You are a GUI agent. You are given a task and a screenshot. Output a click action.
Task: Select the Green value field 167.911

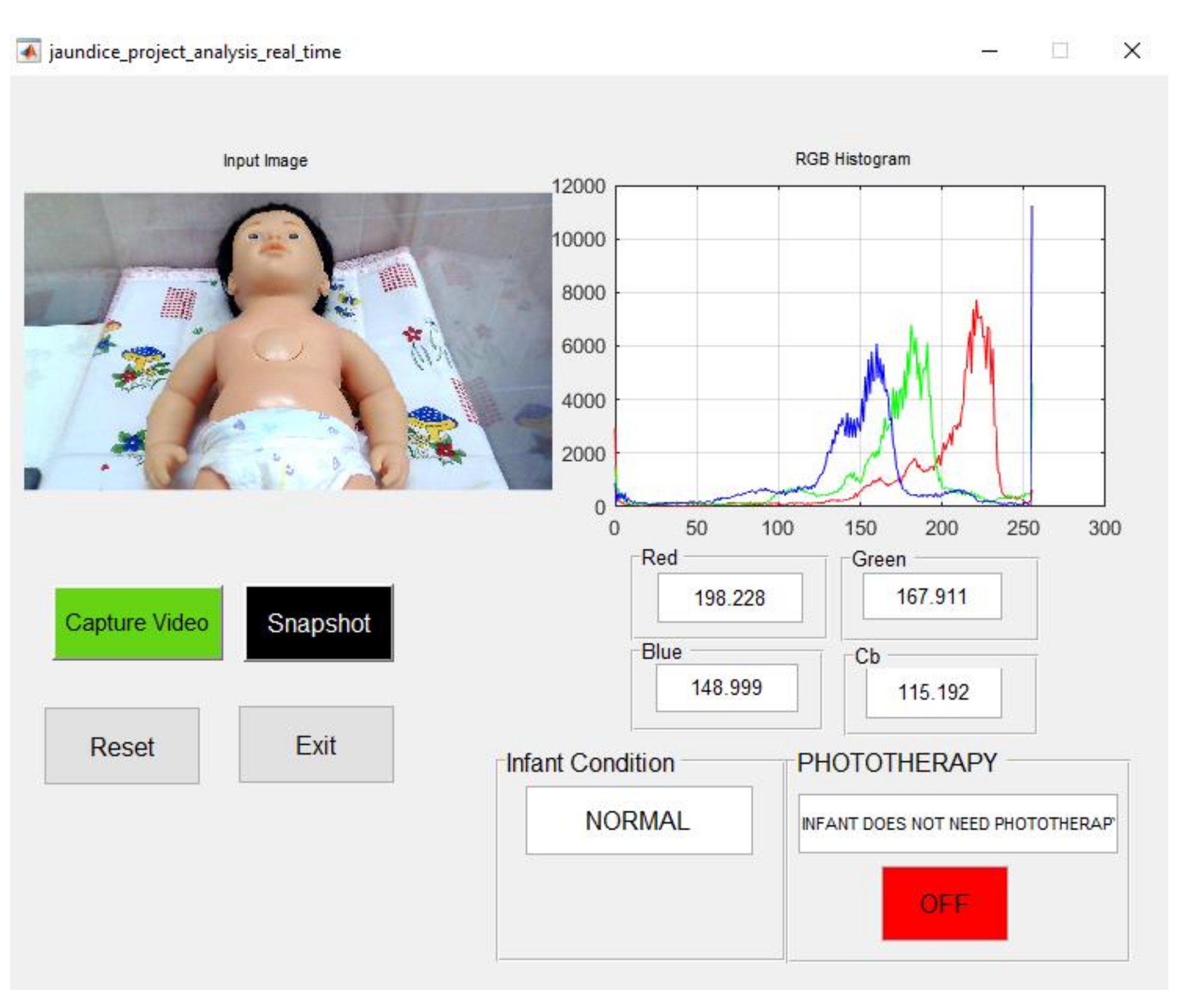[931, 597]
